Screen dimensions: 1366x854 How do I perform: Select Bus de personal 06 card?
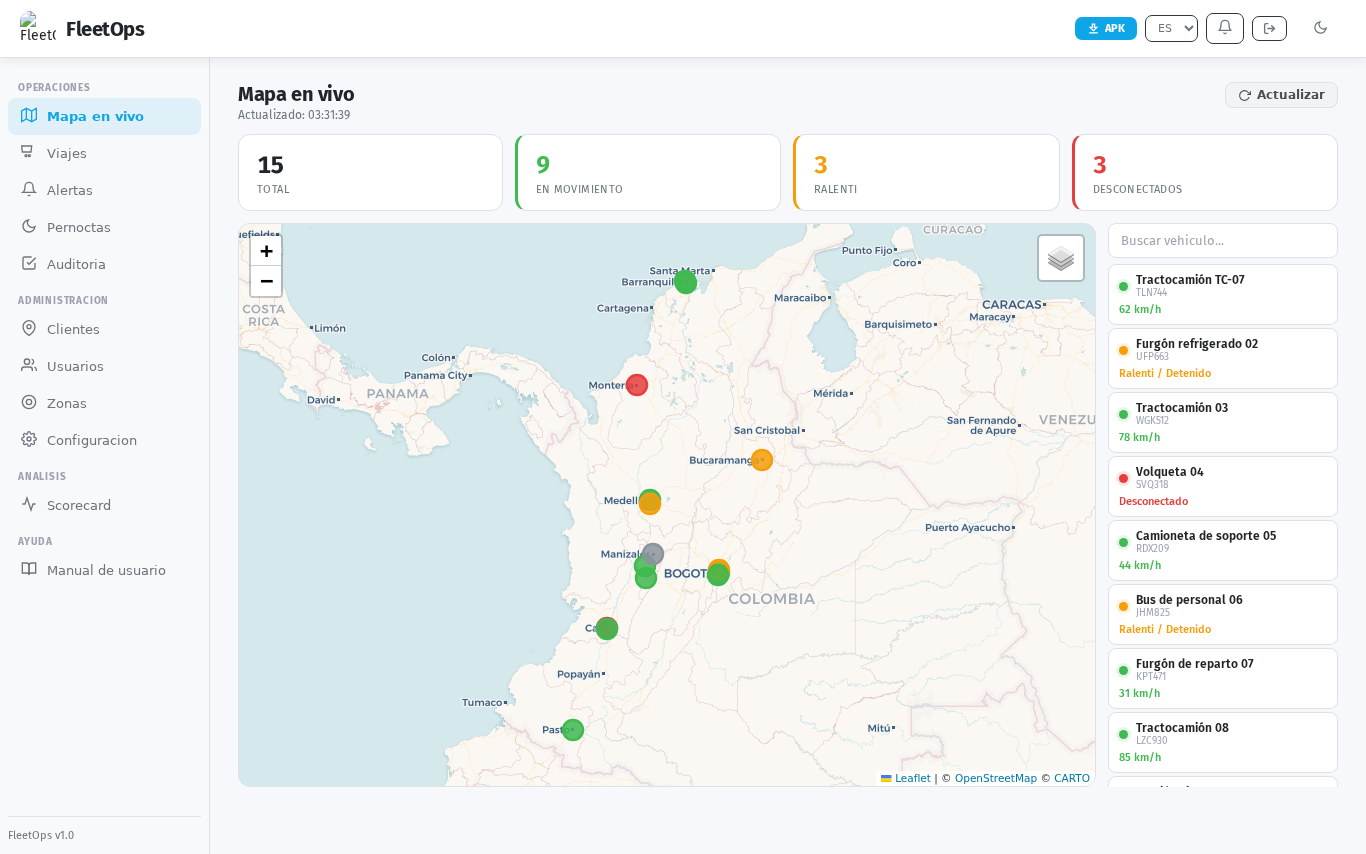pos(1223,614)
